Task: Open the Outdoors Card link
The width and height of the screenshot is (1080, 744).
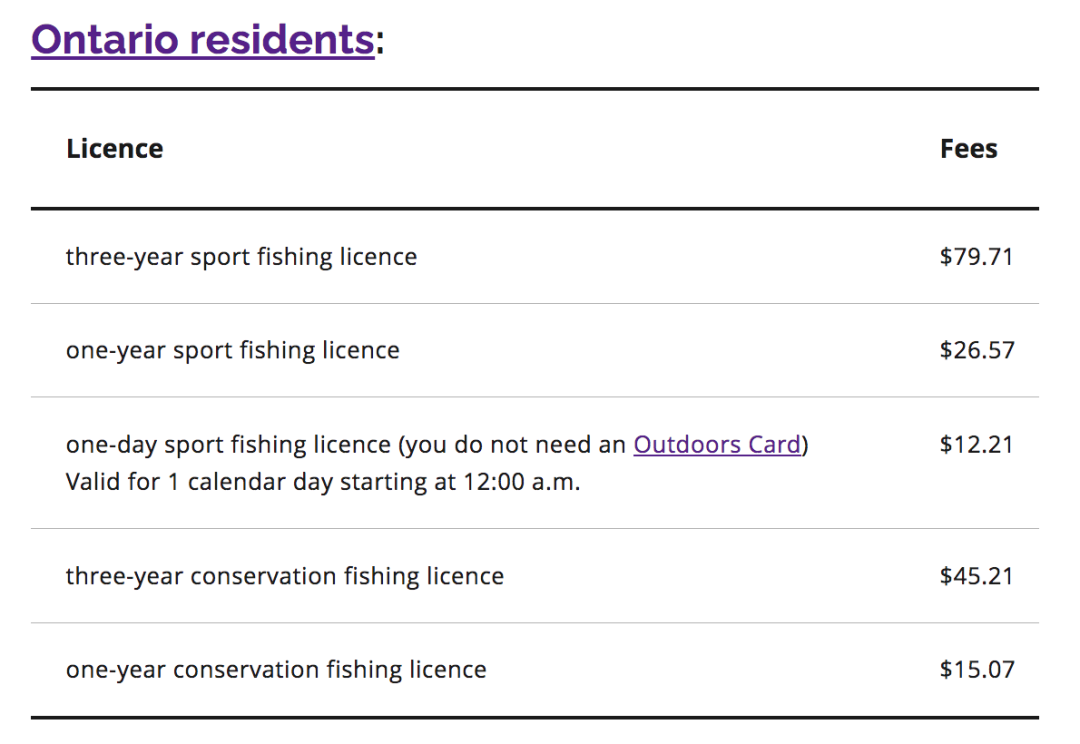Action: point(717,444)
